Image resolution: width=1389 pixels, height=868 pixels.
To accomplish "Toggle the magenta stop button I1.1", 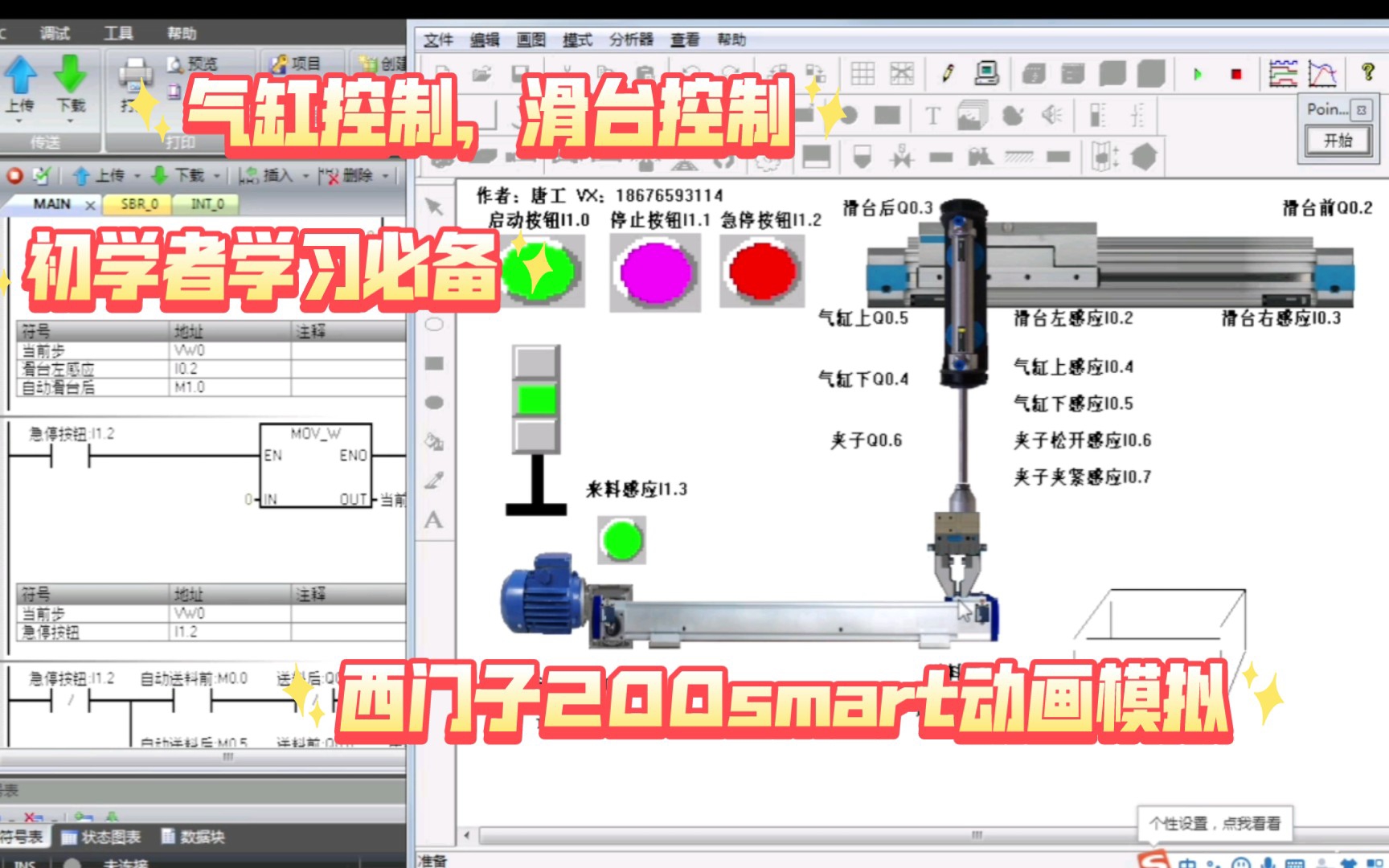I will 655,272.
